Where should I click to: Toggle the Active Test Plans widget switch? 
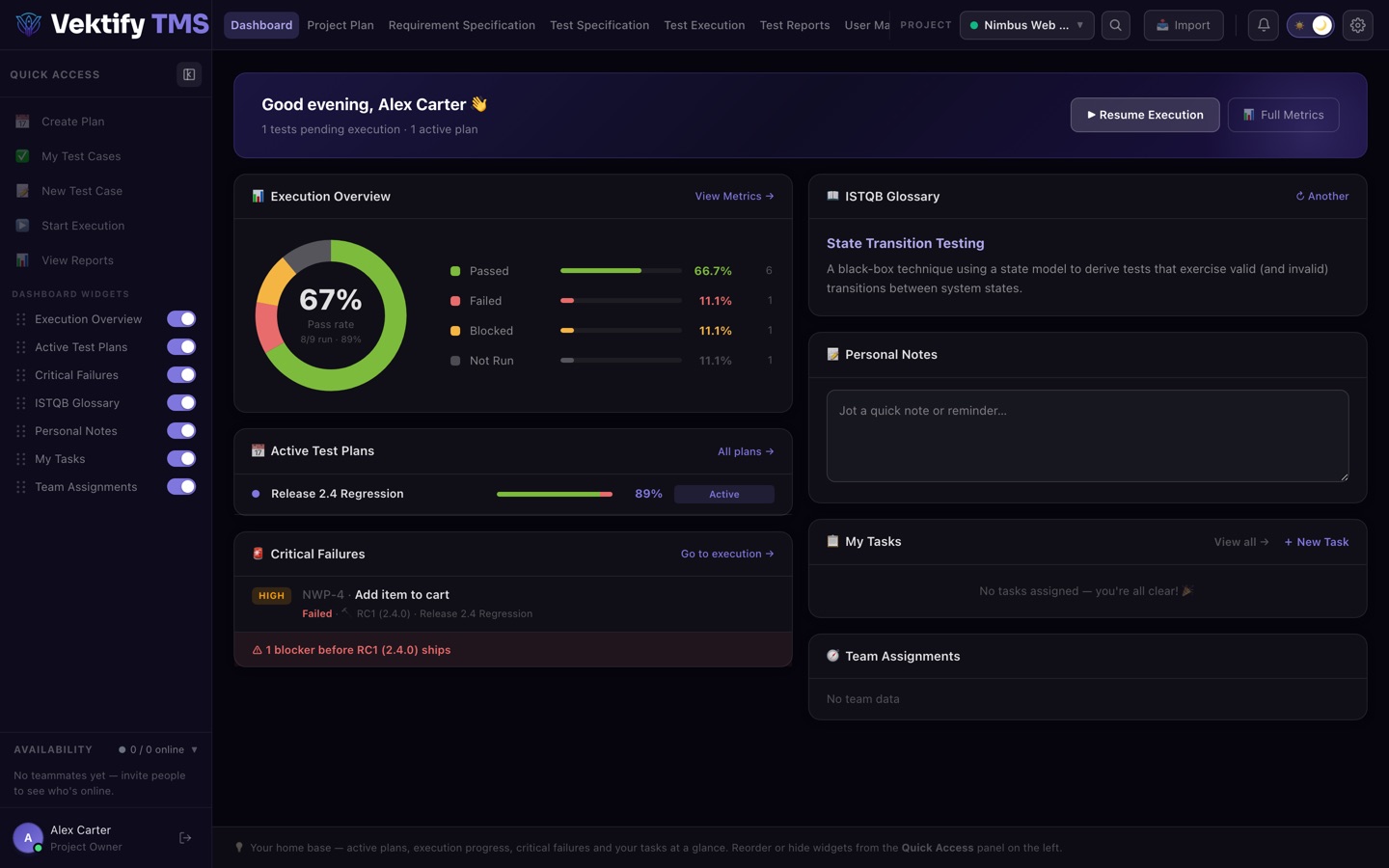tap(181, 347)
